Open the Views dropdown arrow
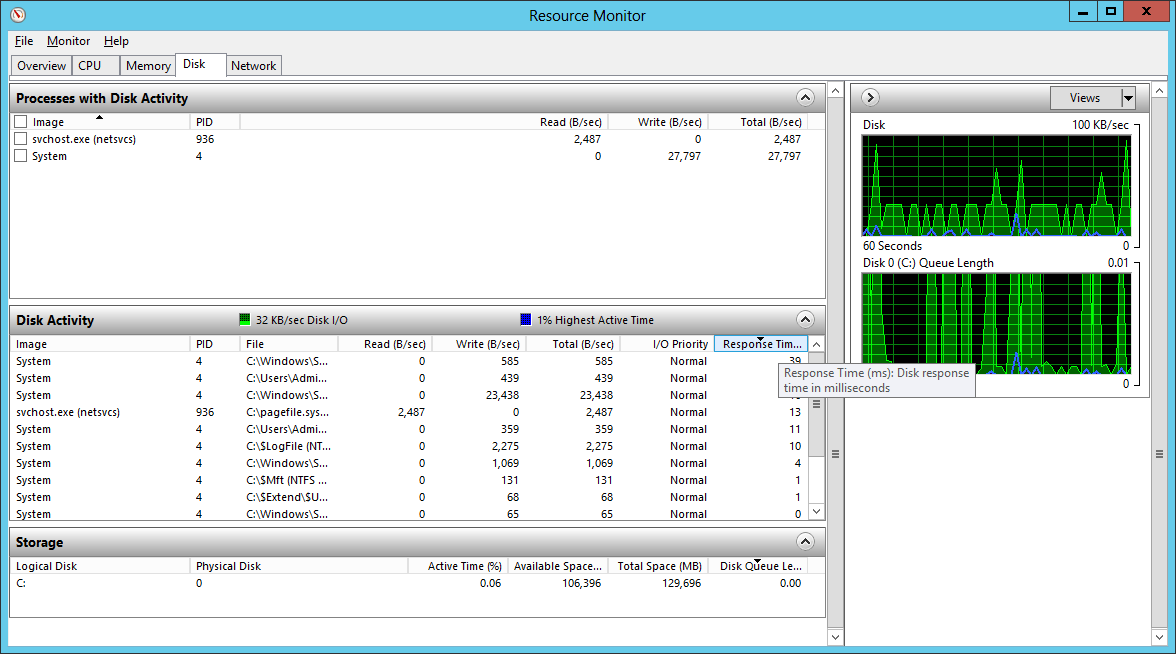Image resolution: width=1176 pixels, height=654 pixels. [1128, 98]
